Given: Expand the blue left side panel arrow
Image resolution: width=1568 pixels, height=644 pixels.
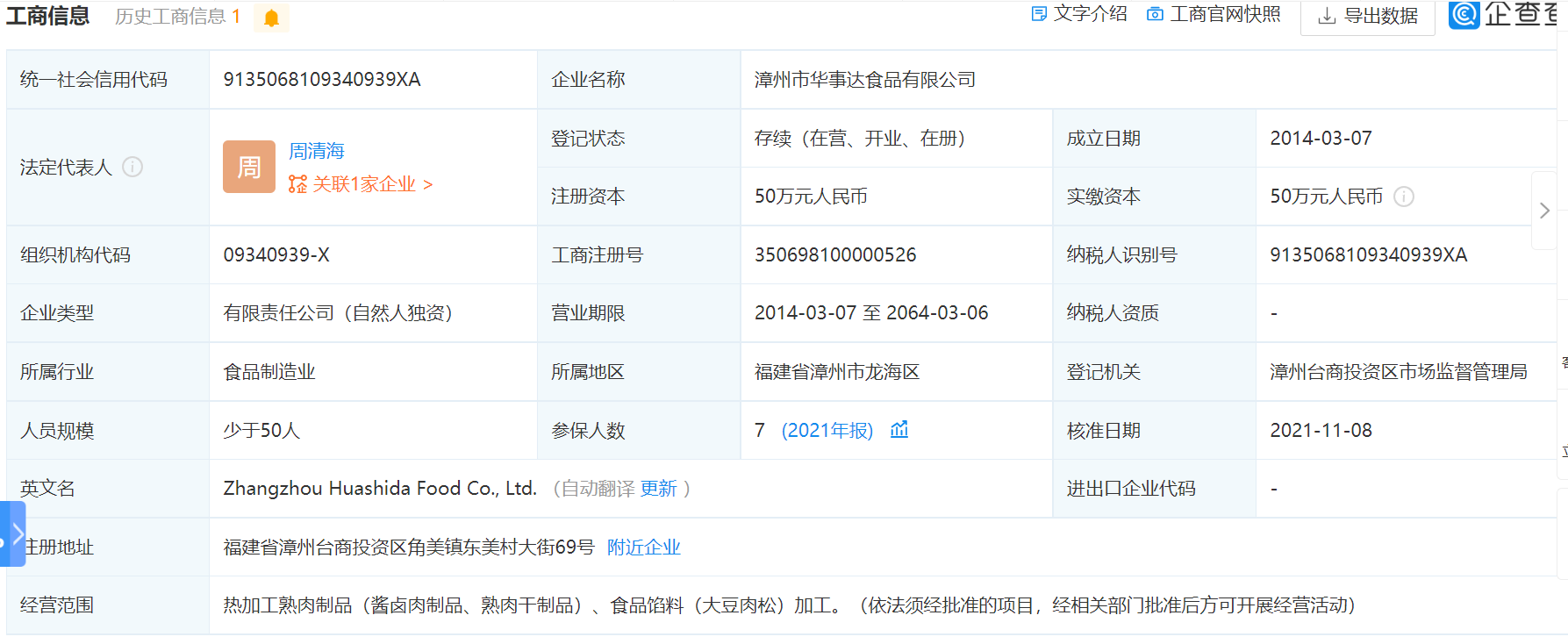Looking at the screenshot, I should (x=13, y=534).
